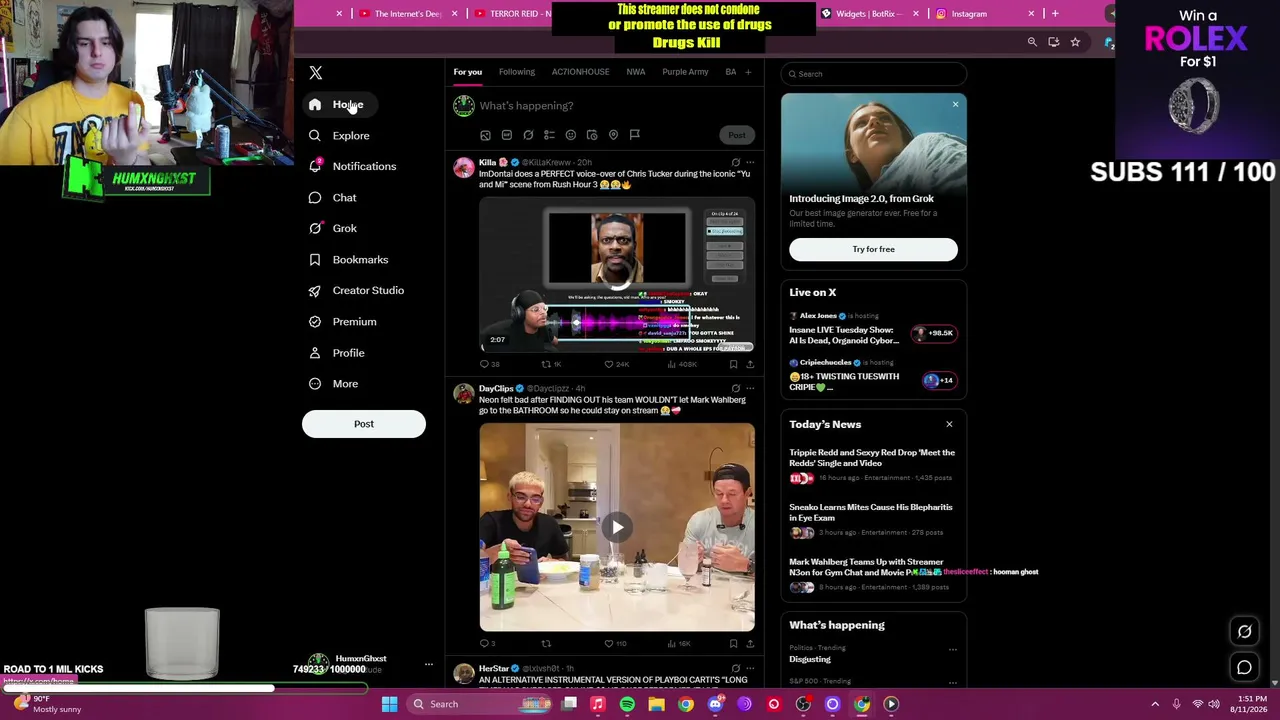The height and width of the screenshot is (720, 1280).
Task: Open Chat in the sidebar
Action: (x=332, y=198)
